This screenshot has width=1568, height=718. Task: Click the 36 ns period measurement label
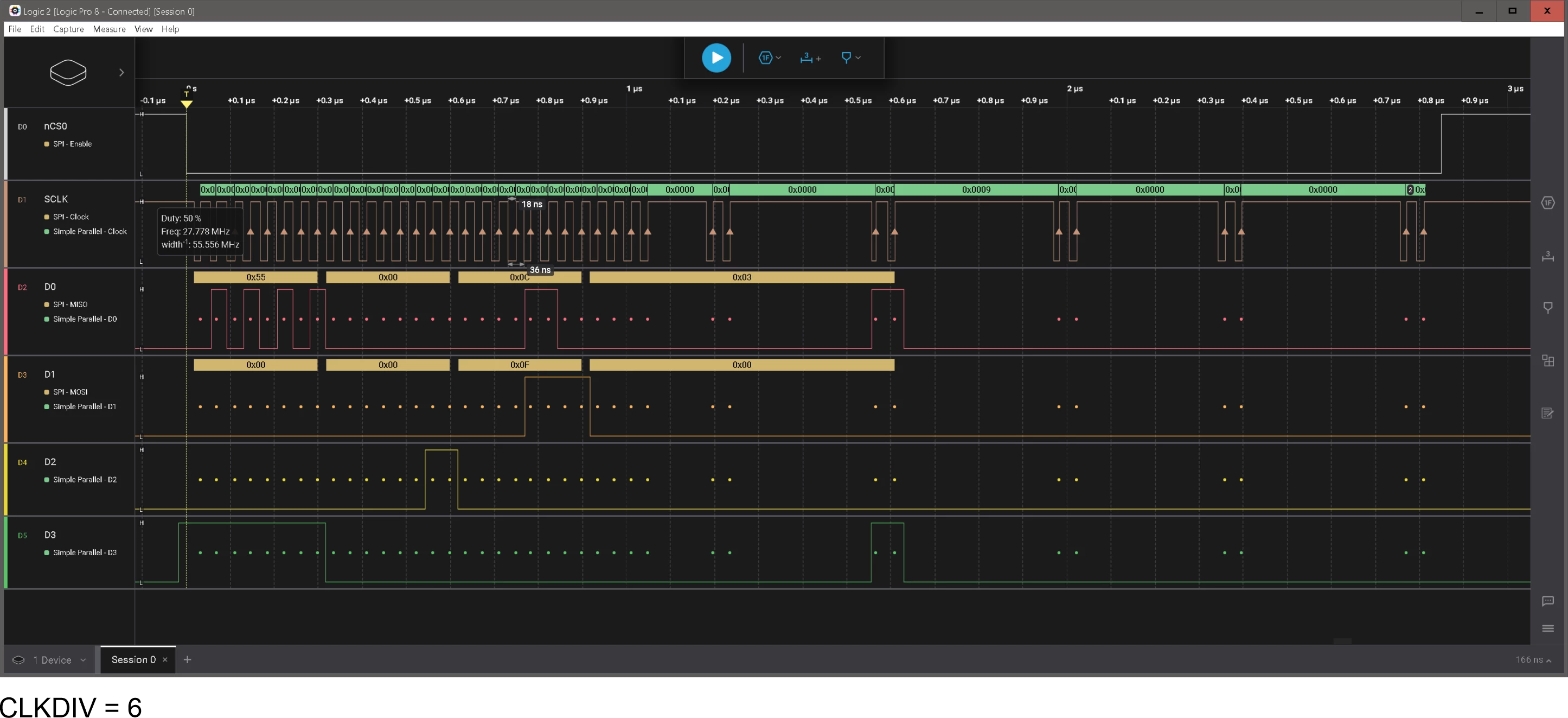pyautogui.click(x=540, y=270)
